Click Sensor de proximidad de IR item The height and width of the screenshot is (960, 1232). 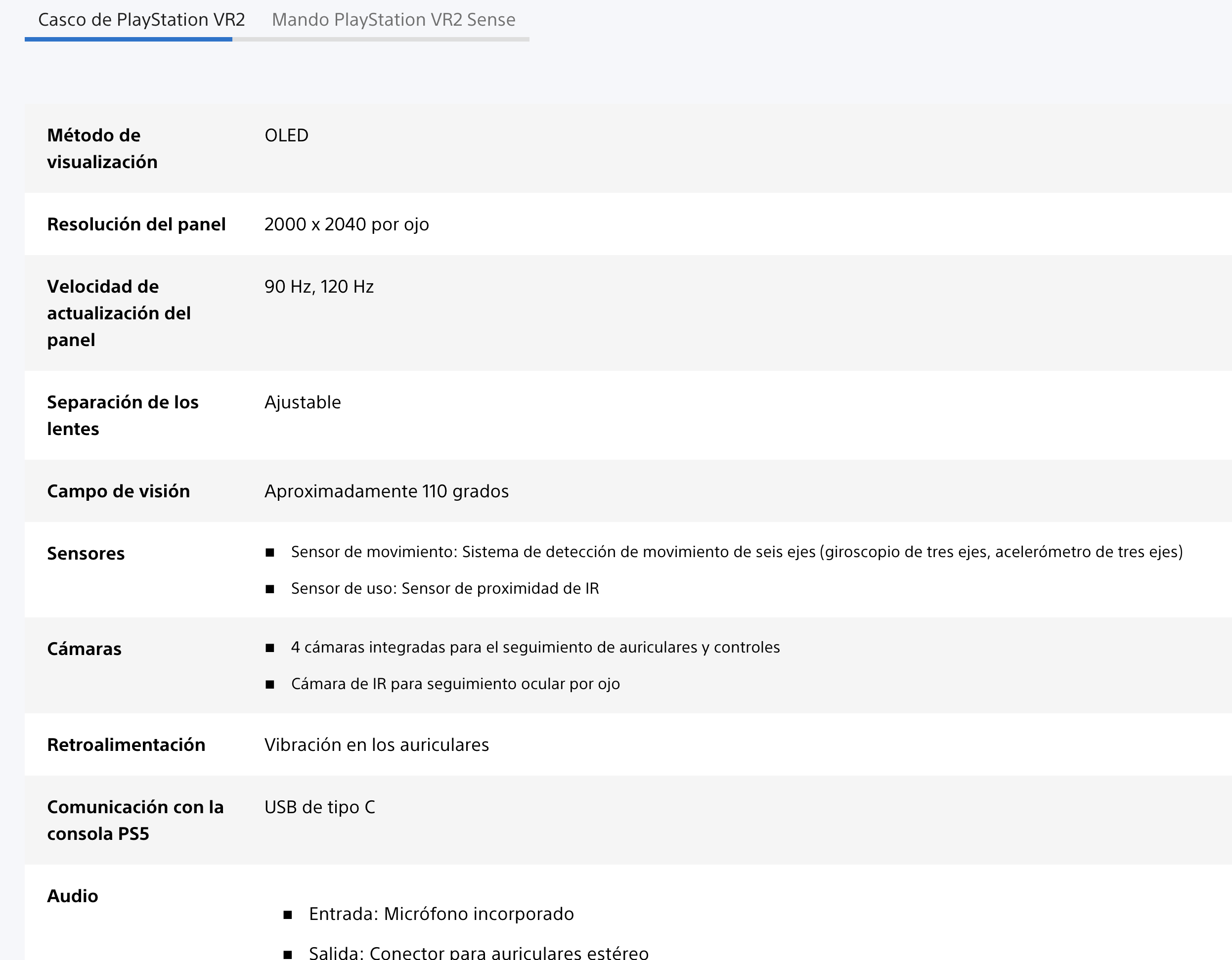tap(444, 588)
